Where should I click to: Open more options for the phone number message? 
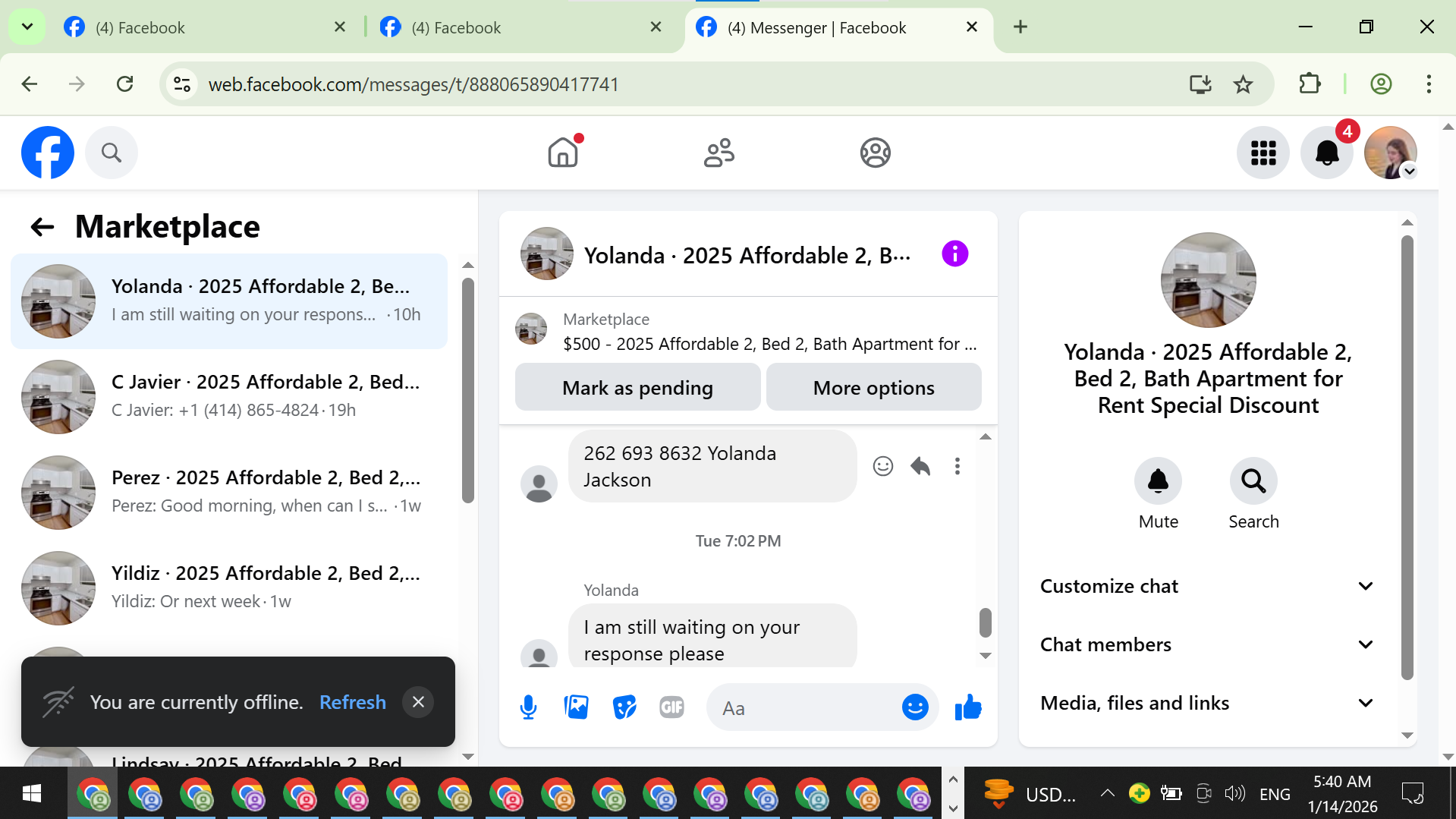pos(958,466)
